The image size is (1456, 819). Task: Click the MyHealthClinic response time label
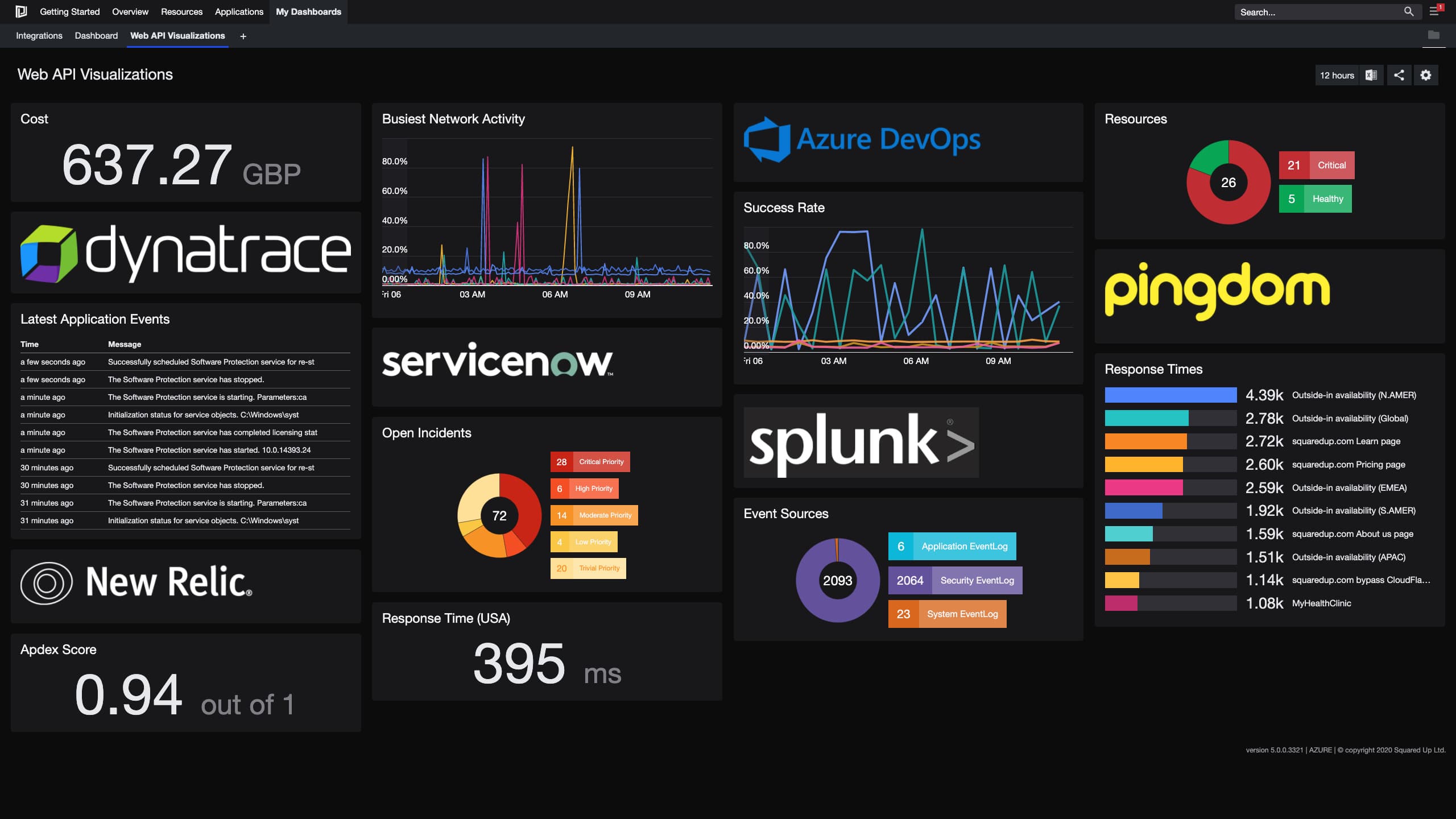click(1321, 603)
